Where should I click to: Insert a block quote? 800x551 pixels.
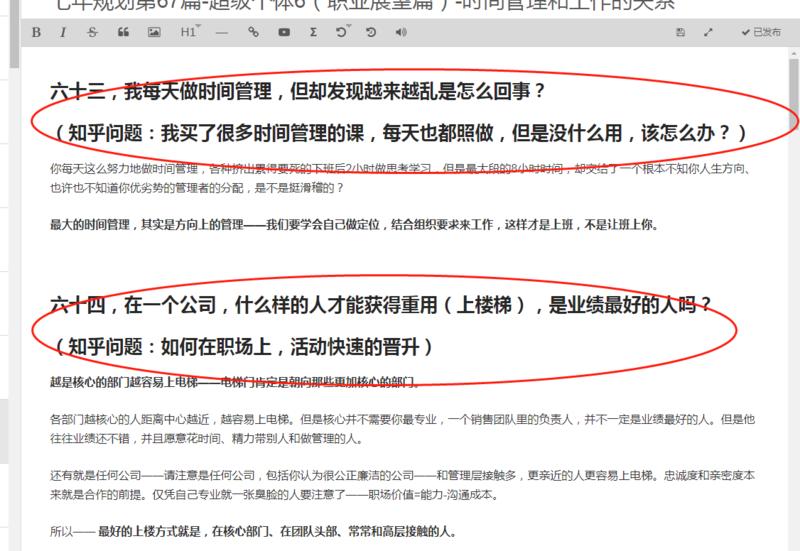(123, 32)
